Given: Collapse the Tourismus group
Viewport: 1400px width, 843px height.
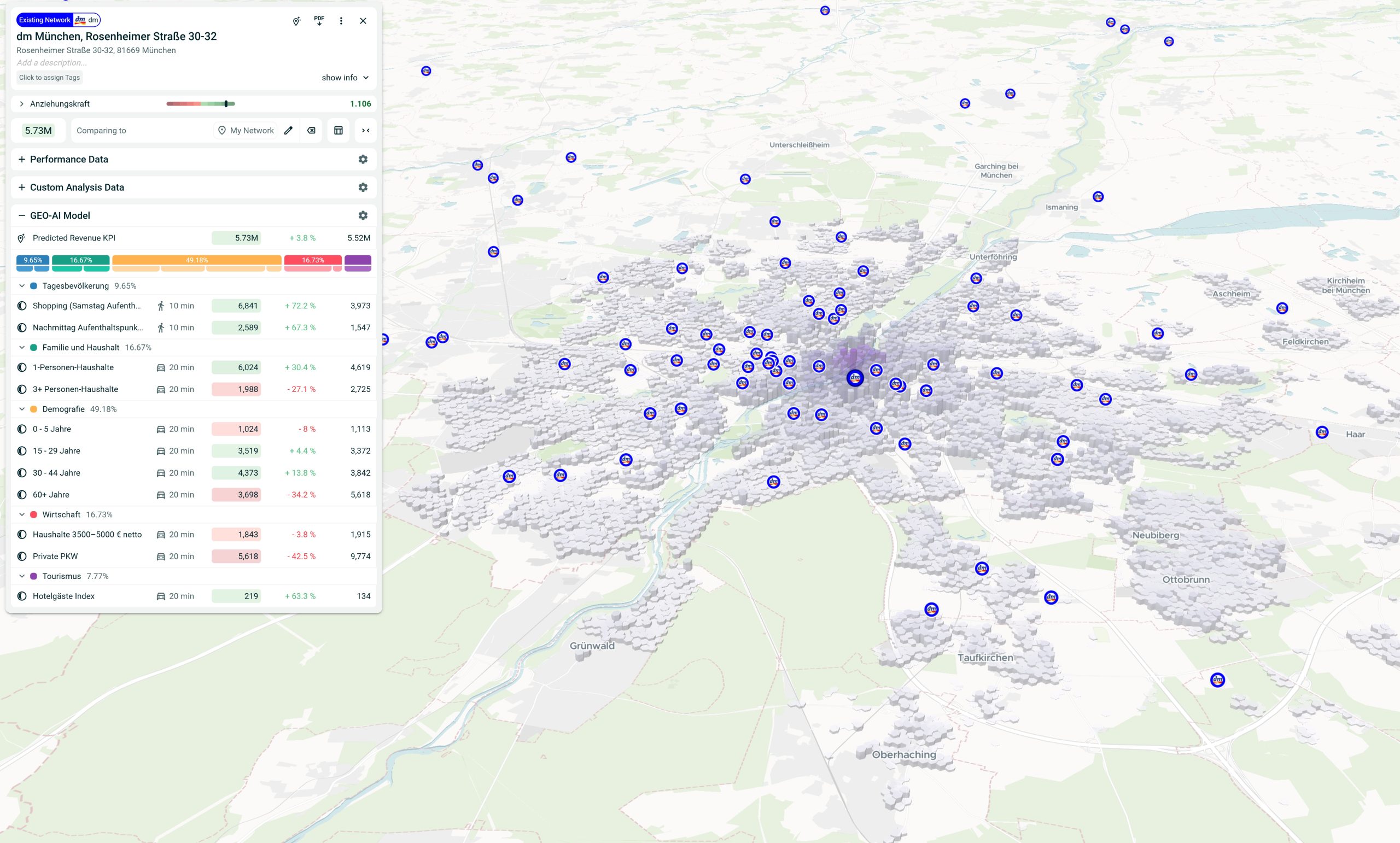Looking at the screenshot, I should [21, 577].
